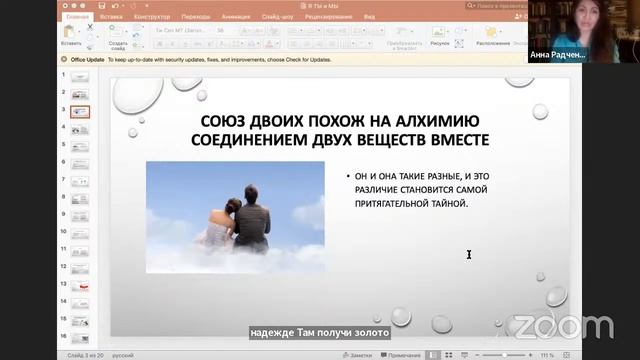Select slide 13 thumbnail

pos(80,286)
